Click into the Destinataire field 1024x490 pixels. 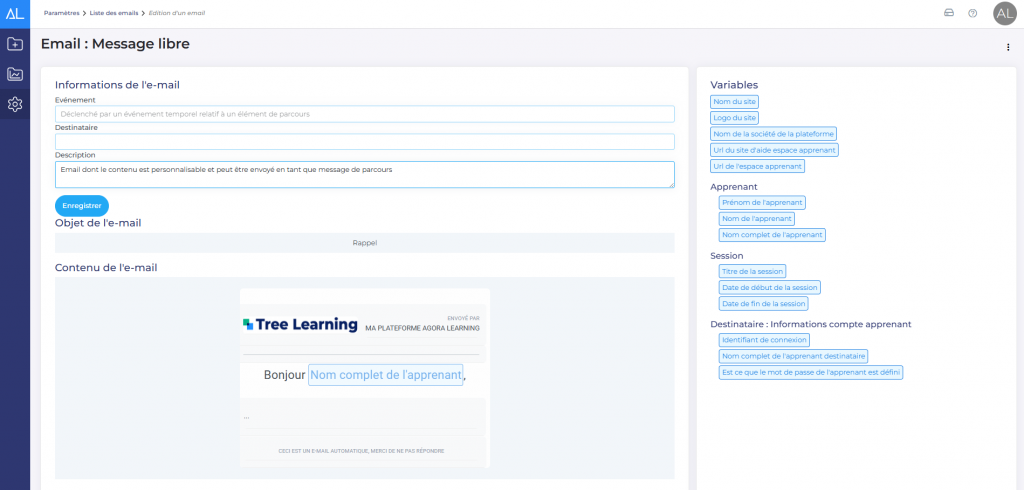click(x=364, y=142)
